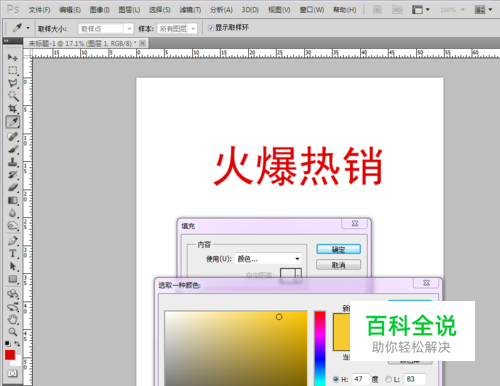The height and width of the screenshot is (386, 500).
Task: Open 分析(A) menu
Action: [221, 10]
